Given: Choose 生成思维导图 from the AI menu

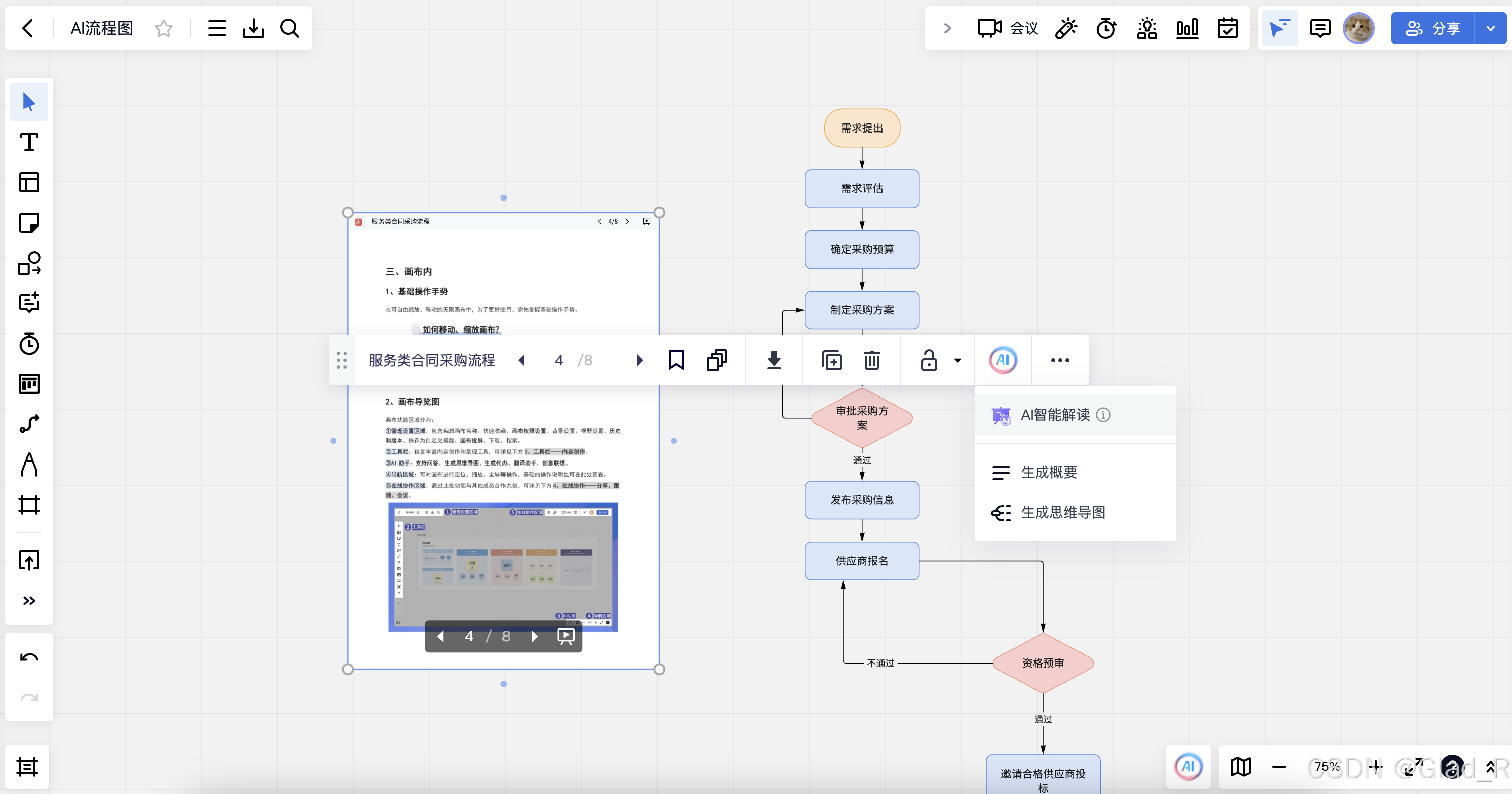Looking at the screenshot, I should [x=1062, y=512].
